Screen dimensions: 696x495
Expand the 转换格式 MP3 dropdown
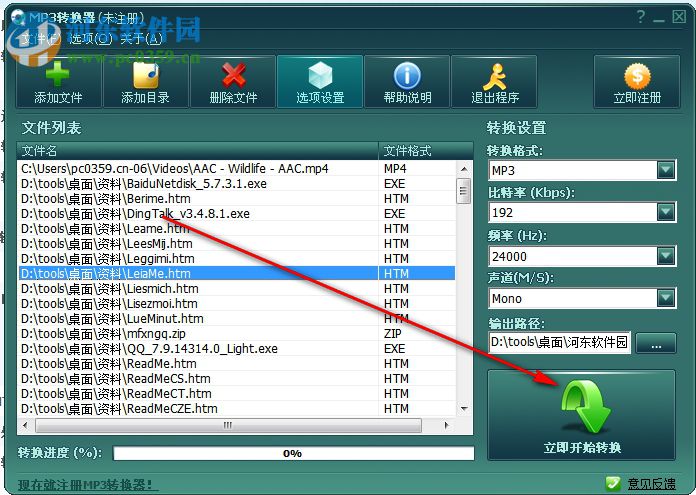666,170
